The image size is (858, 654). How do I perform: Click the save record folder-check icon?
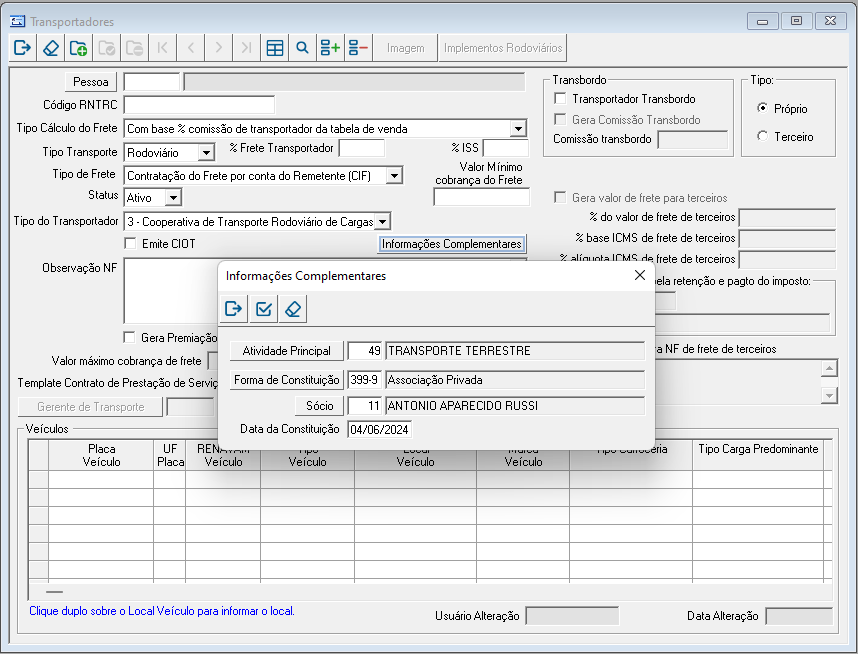point(107,48)
